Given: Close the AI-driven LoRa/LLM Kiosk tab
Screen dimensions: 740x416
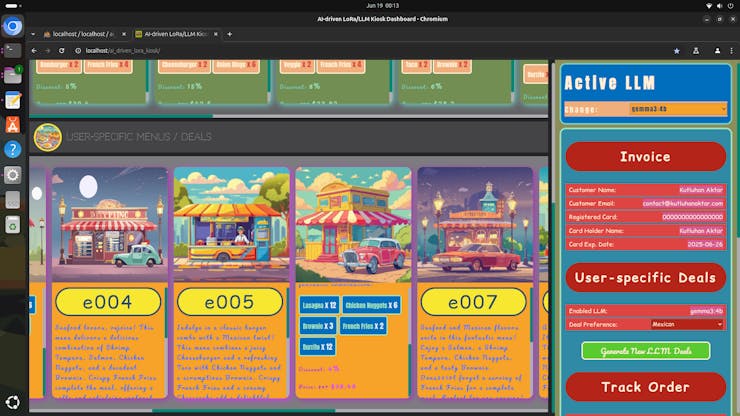Looking at the screenshot, I should coord(215,34).
